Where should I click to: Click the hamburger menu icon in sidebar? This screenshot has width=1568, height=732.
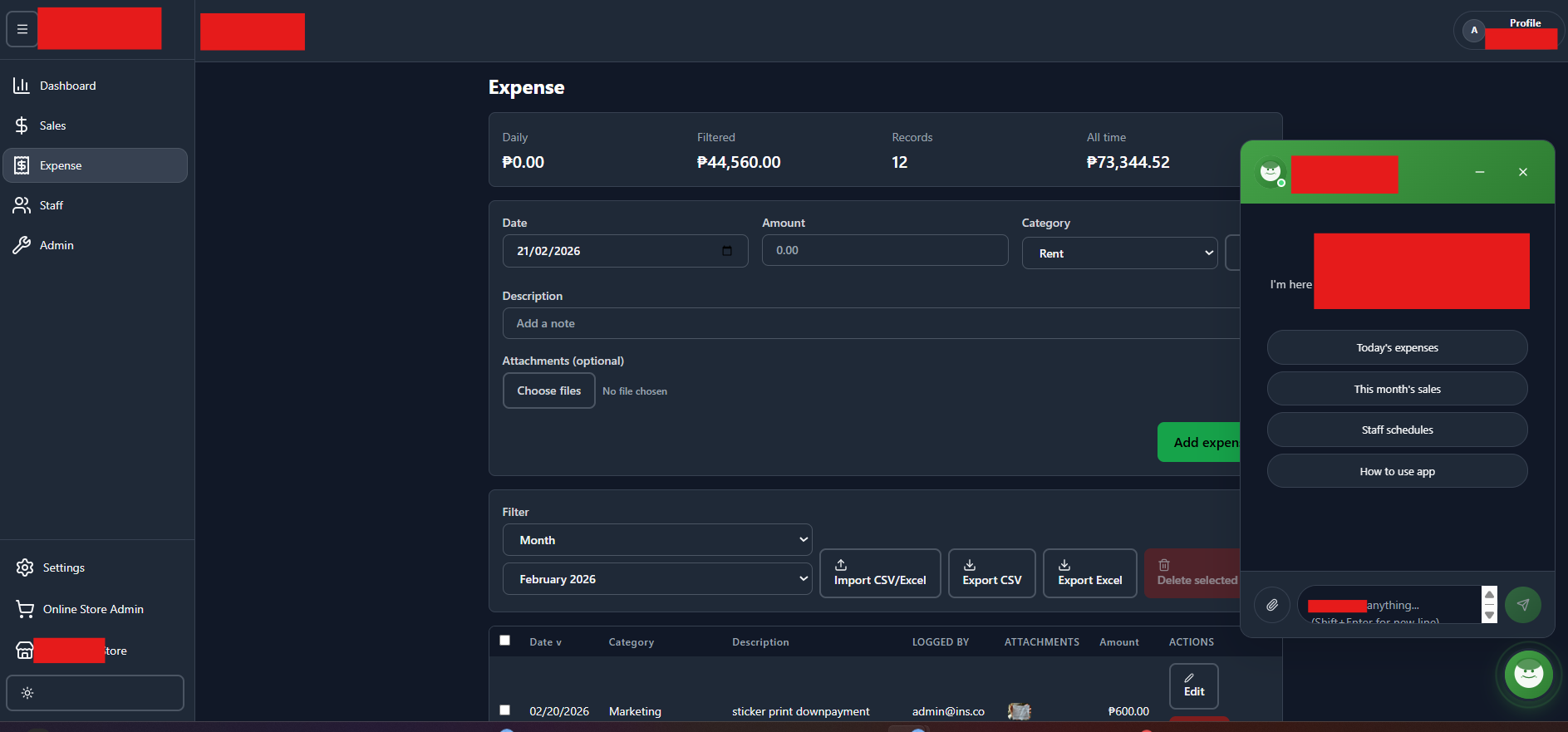22,29
